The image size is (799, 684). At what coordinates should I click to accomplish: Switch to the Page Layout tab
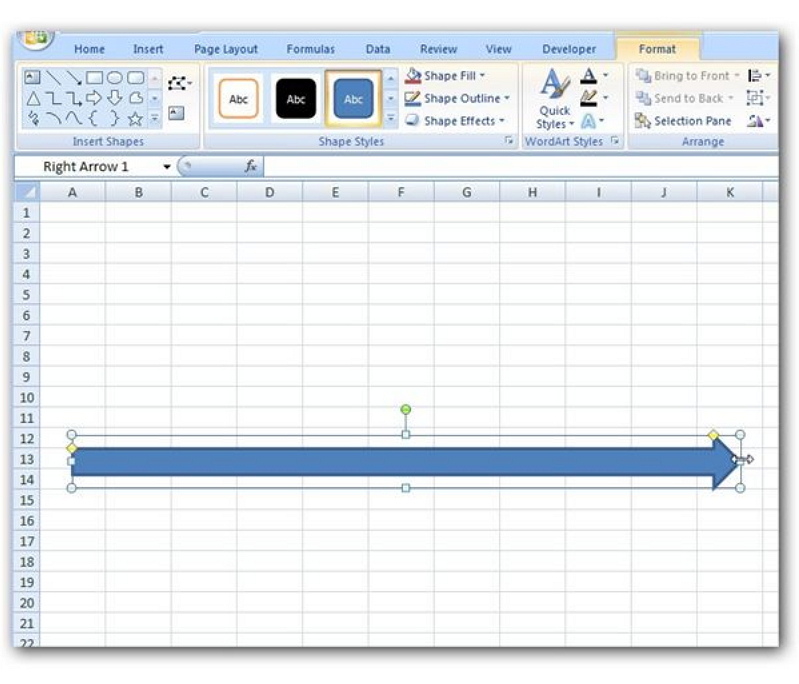[x=225, y=49]
